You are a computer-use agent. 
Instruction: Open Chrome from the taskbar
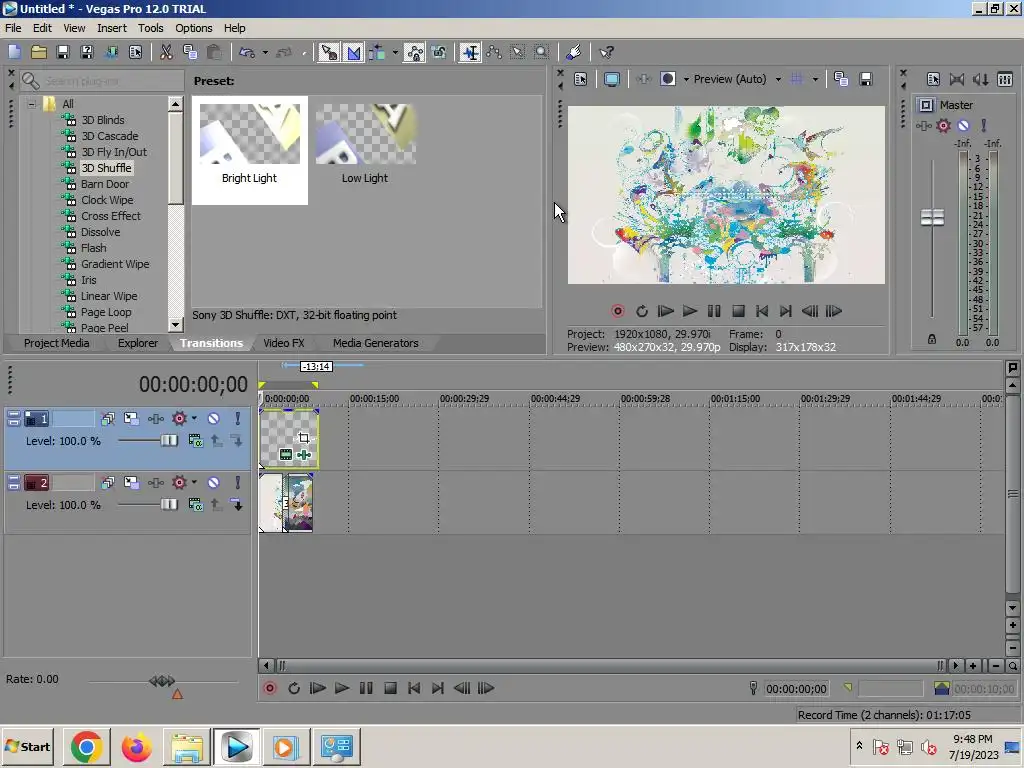(86, 746)
